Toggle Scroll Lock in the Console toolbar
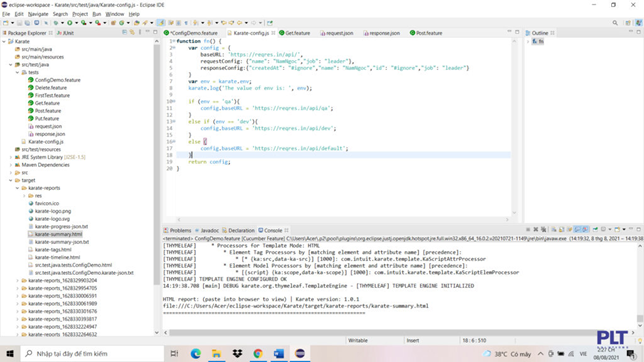 coord(561,229)
